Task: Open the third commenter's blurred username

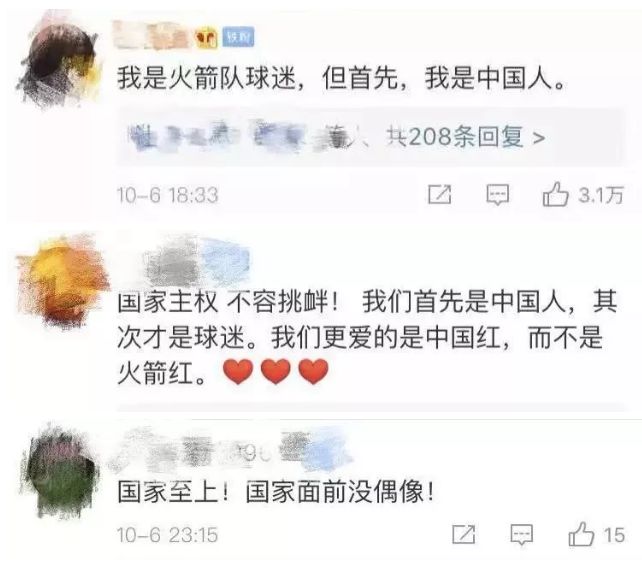Action: coord(230,448)
